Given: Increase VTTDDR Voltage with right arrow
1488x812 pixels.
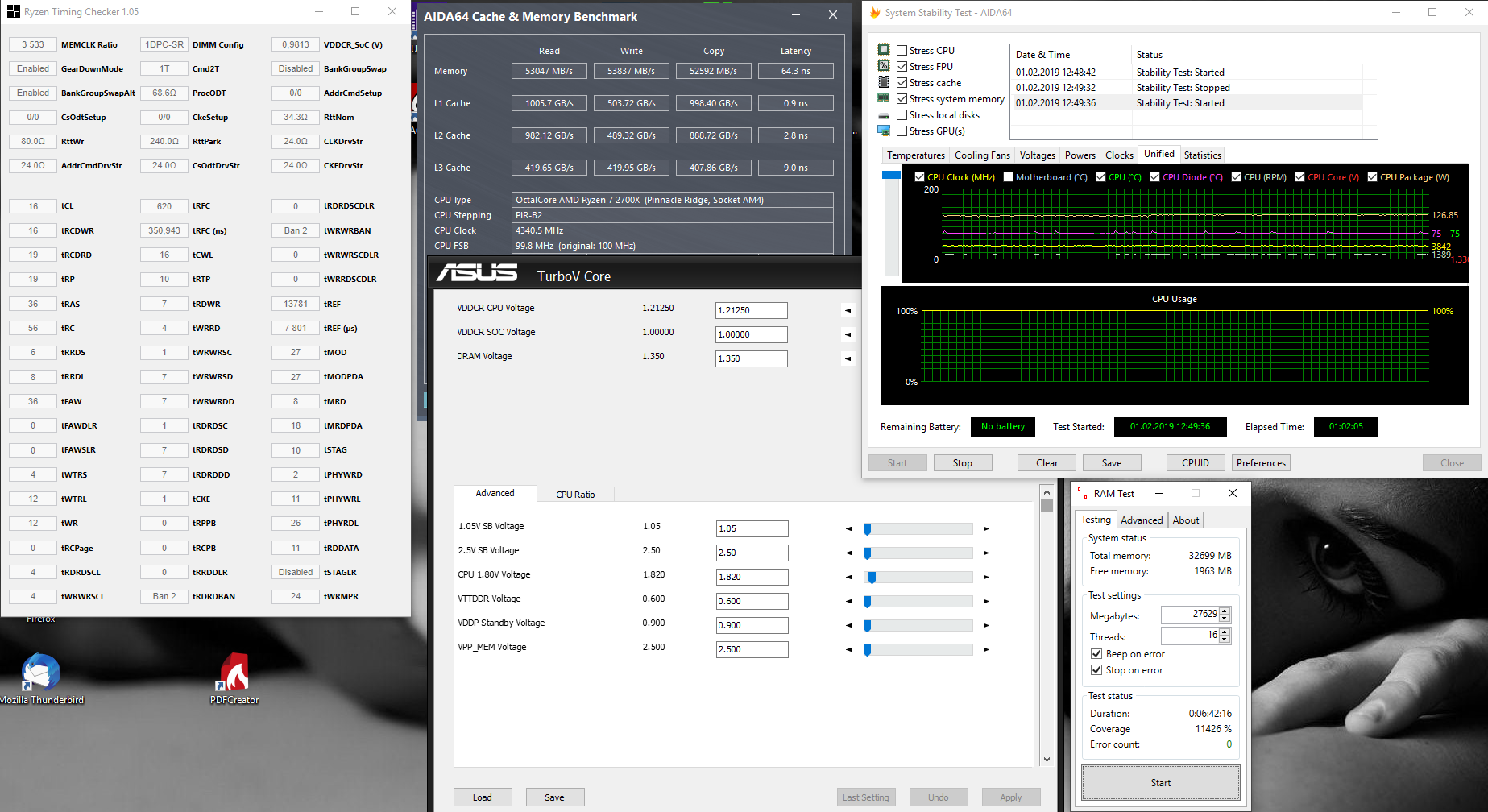Looking at the screenshot, I should coord(986,602).
